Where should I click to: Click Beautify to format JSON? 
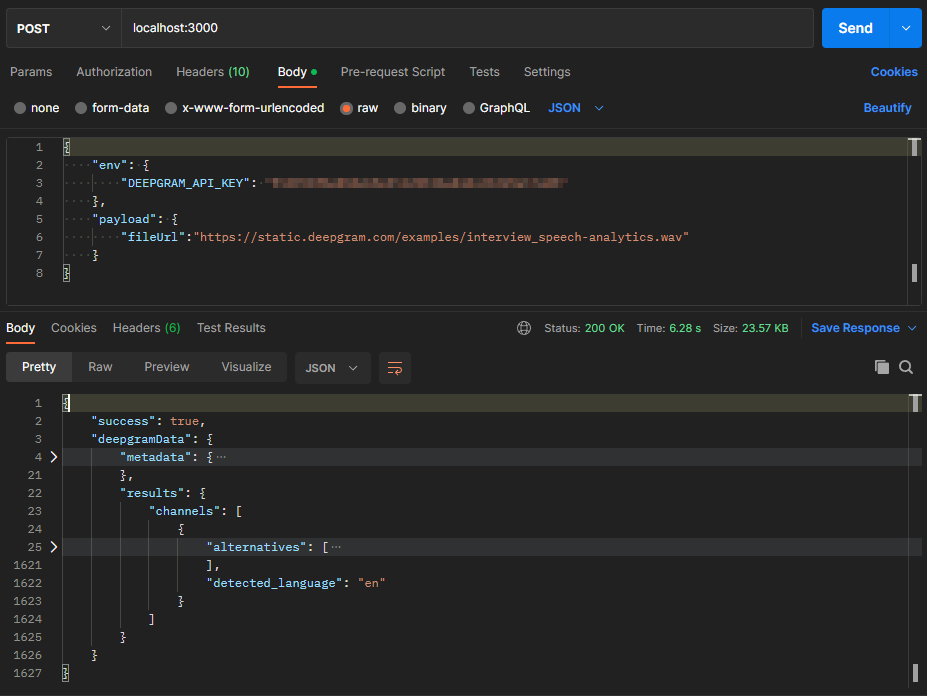click(x=887, y=108)
